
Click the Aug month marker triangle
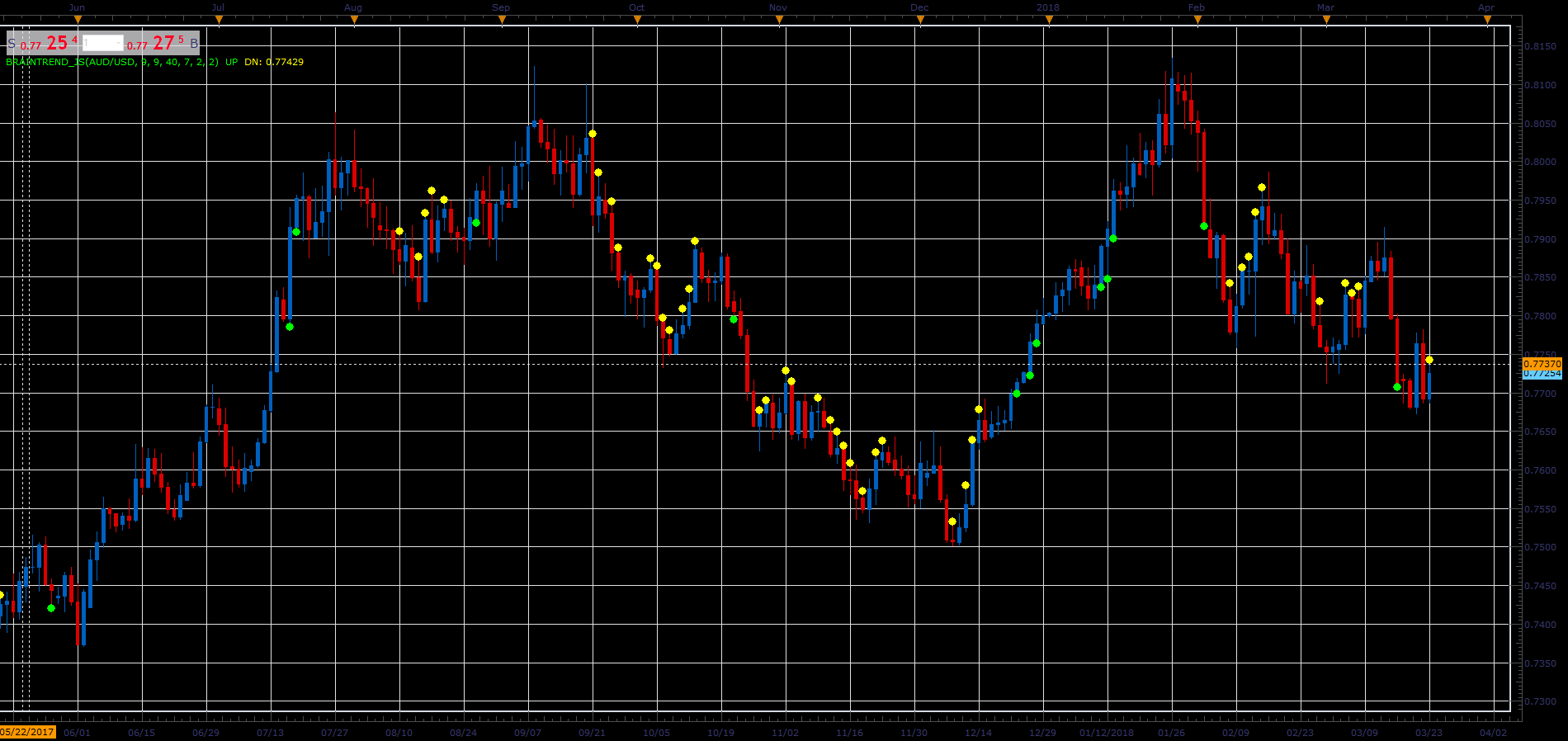click(x=354, y=21)
